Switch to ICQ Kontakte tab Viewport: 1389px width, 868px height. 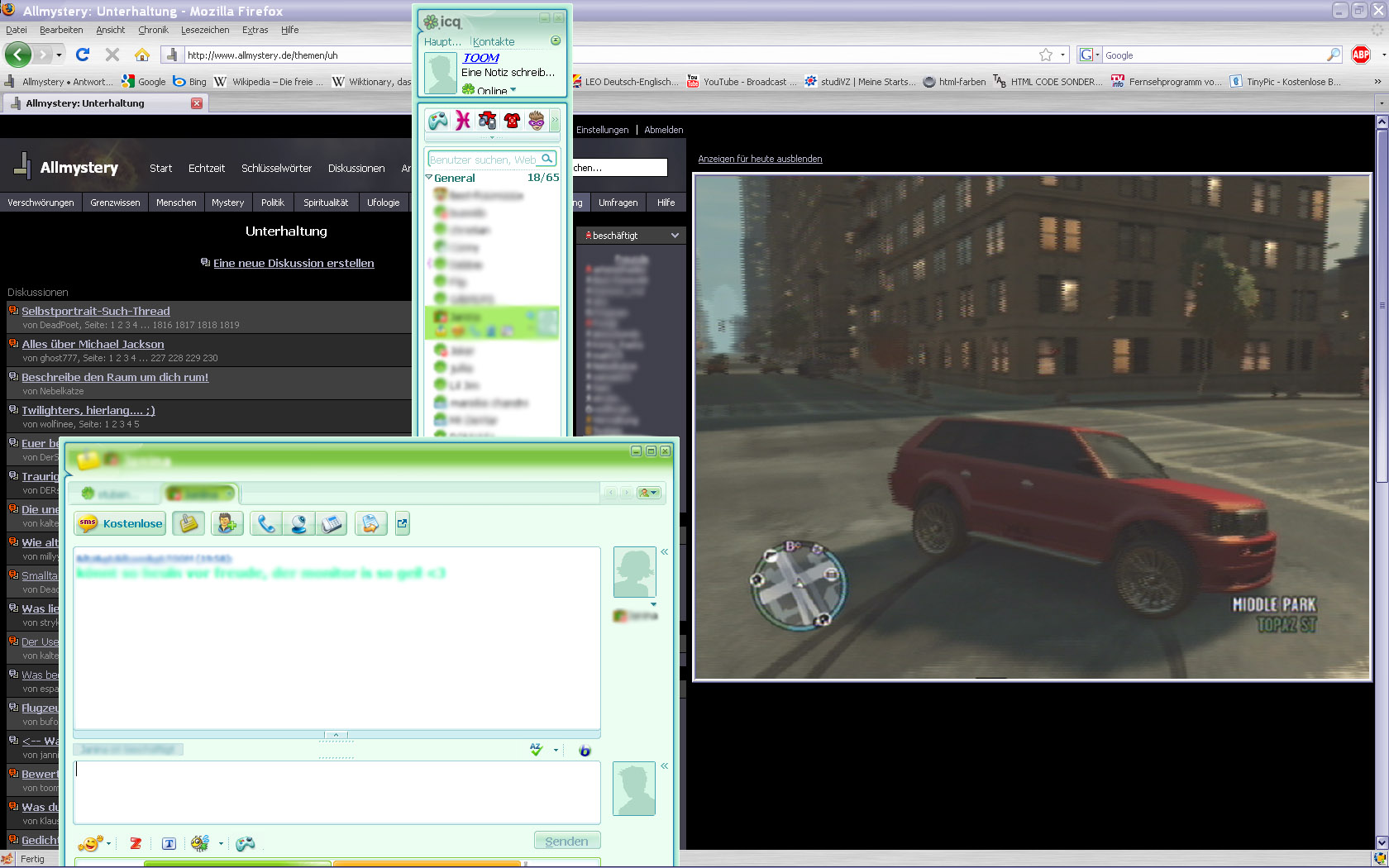[494, 41]
